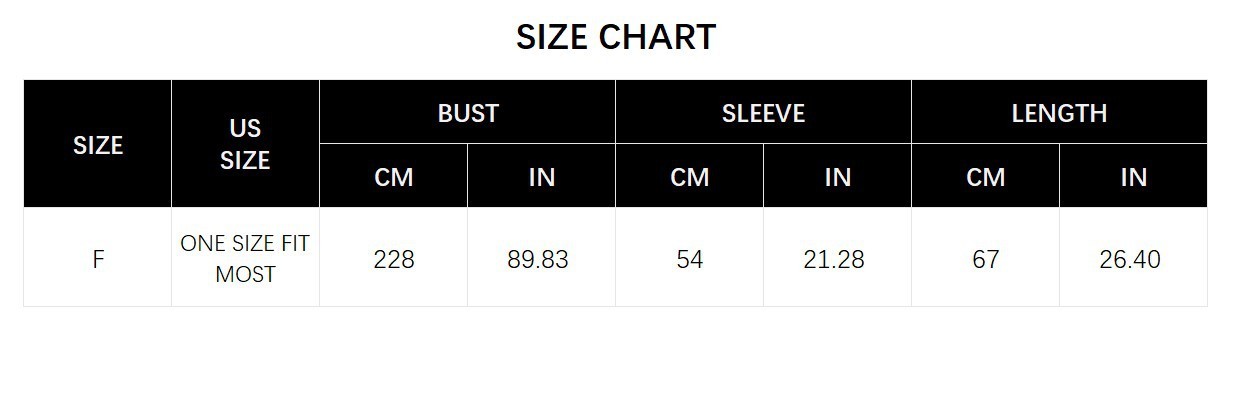Click the ONE SIZE FIT MOST cell
1243x419 pixels.
click(245, 258)
